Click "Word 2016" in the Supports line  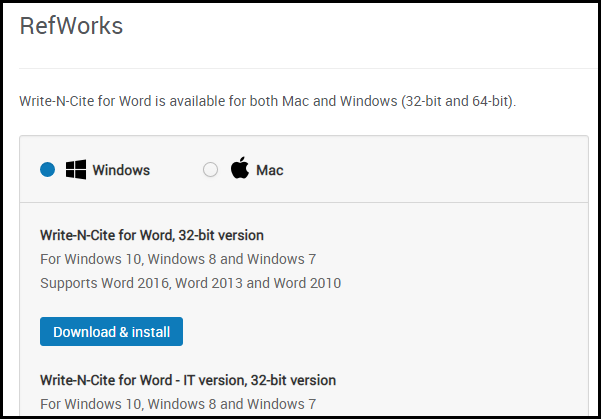[x=136, y=283]
